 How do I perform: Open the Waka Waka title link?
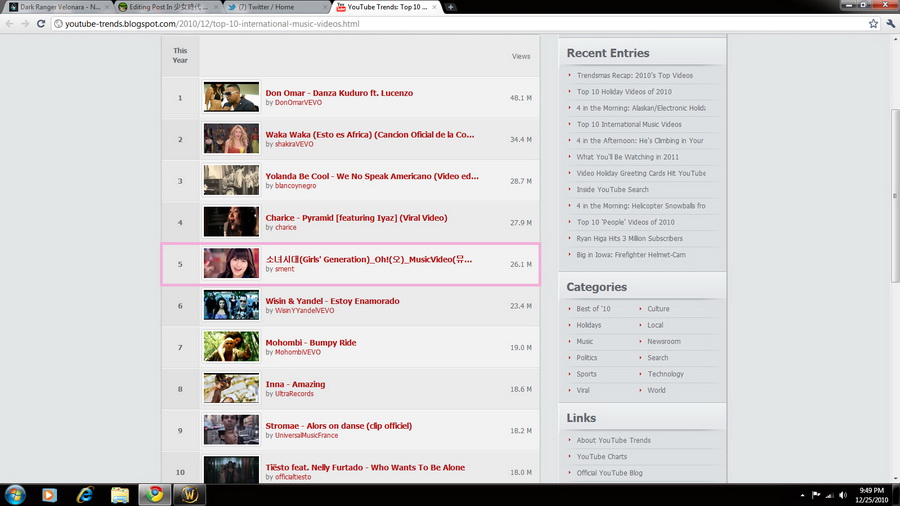pyautogui.click(x=370, y=134)
